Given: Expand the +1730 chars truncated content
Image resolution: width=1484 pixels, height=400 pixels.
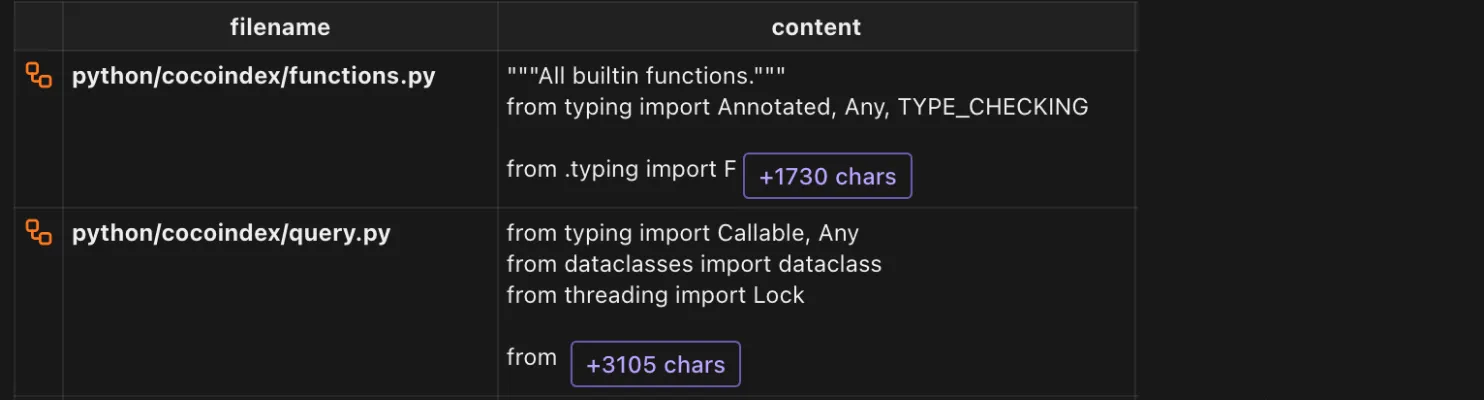Looking at the screenshot, I should 827,176.
